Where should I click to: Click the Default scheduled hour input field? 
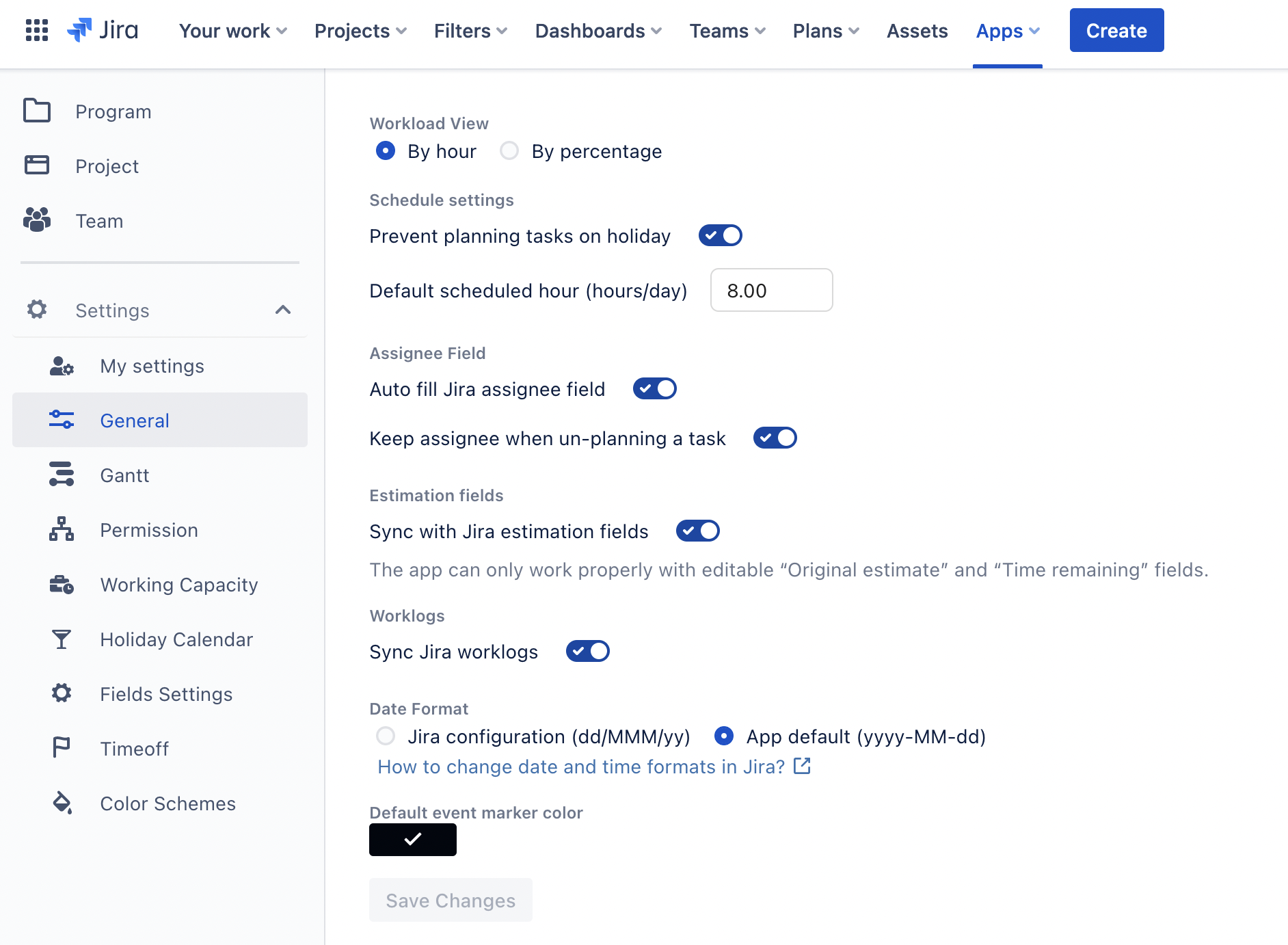pos(771,290)
